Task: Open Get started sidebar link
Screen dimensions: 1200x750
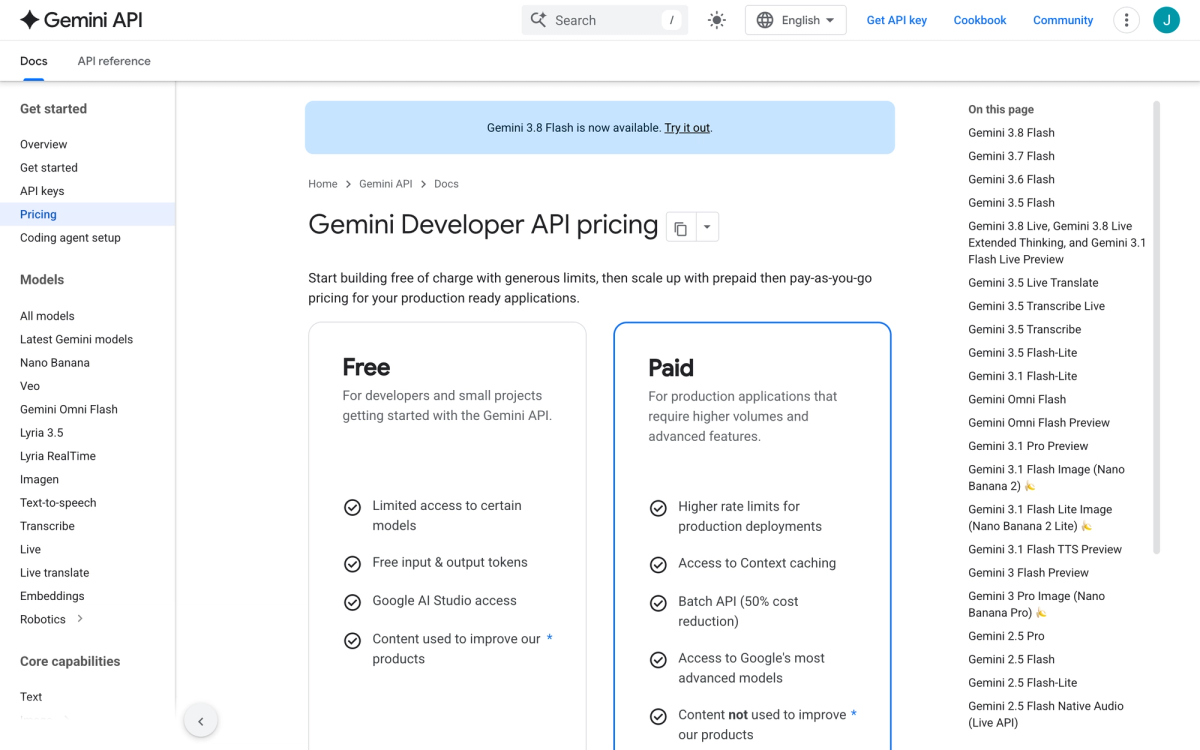Action: click(x=49, y=168)
